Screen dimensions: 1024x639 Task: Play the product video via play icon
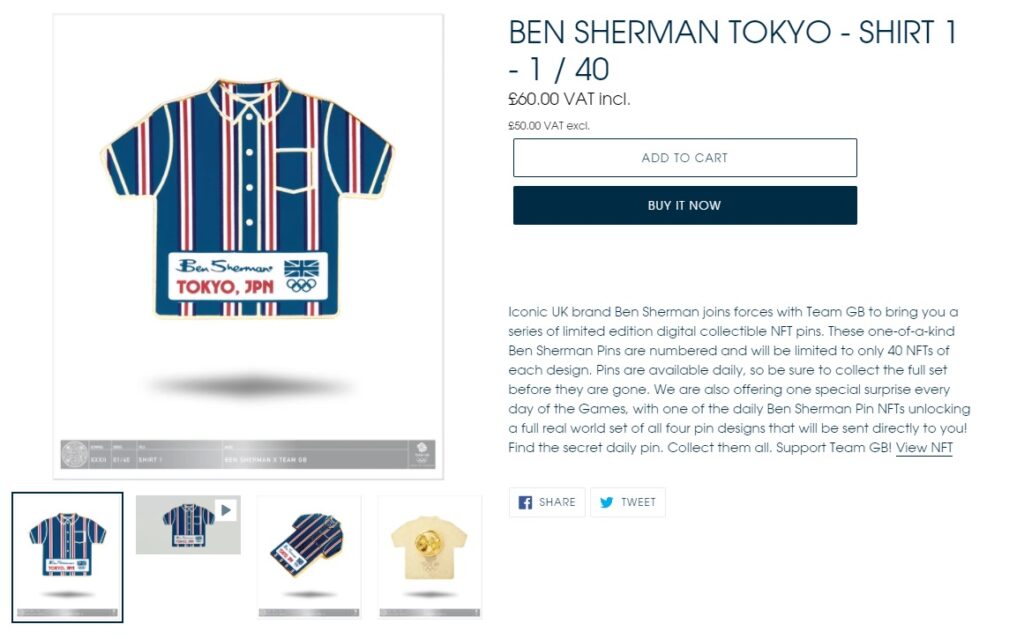click(x=226, y=510)
